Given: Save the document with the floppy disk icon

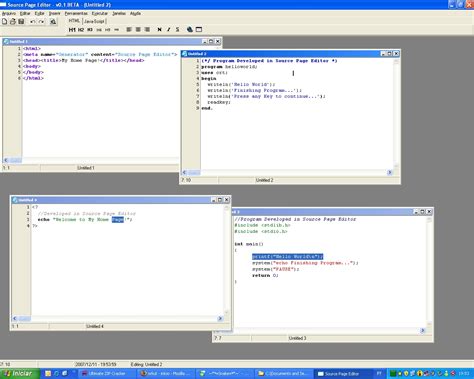Looking at the screenshot, I should coord(21,22).
